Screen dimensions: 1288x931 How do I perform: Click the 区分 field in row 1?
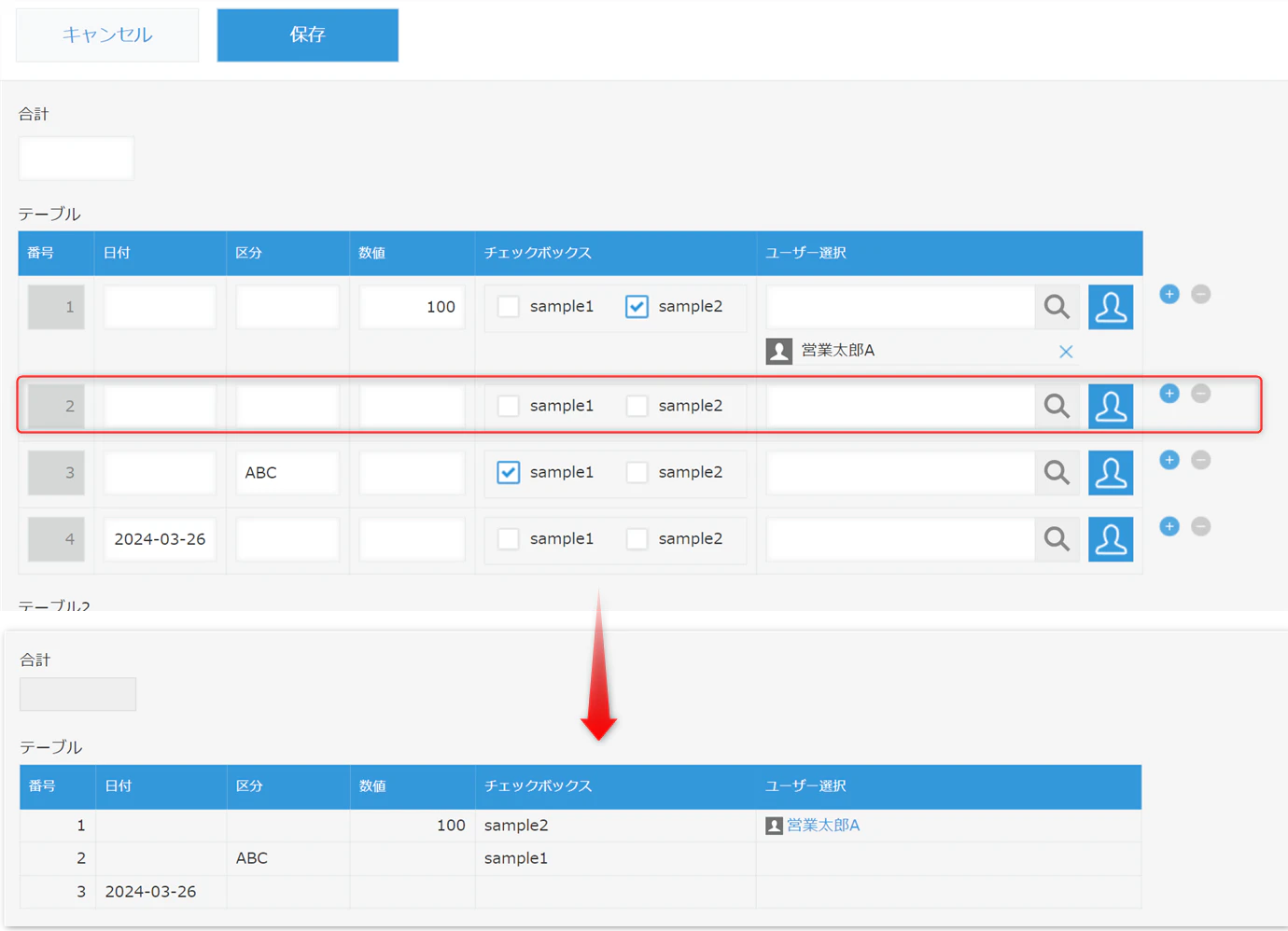(x=287, y=307)
